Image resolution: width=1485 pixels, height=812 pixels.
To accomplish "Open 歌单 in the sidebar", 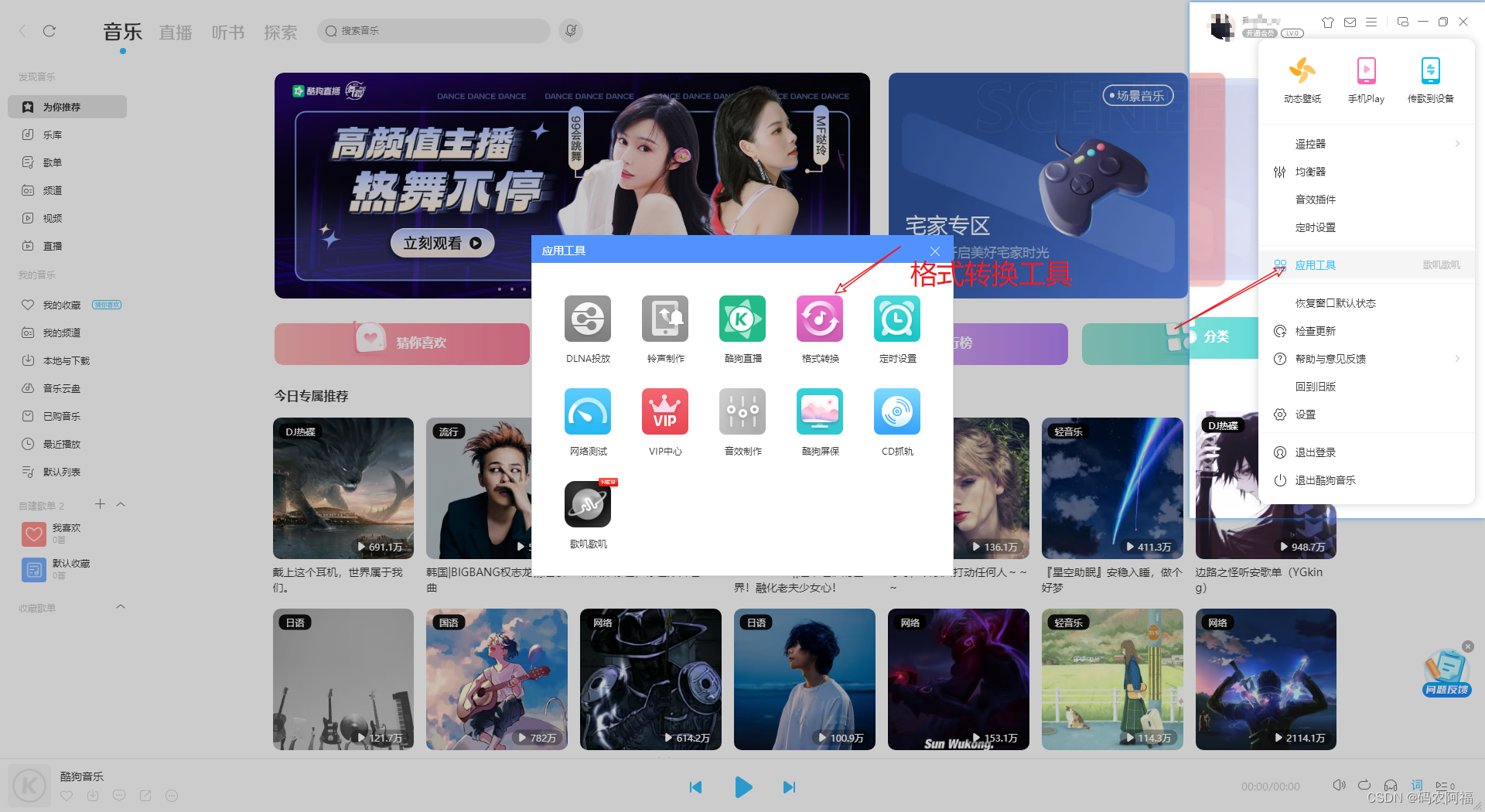I will tap(67, 162).
